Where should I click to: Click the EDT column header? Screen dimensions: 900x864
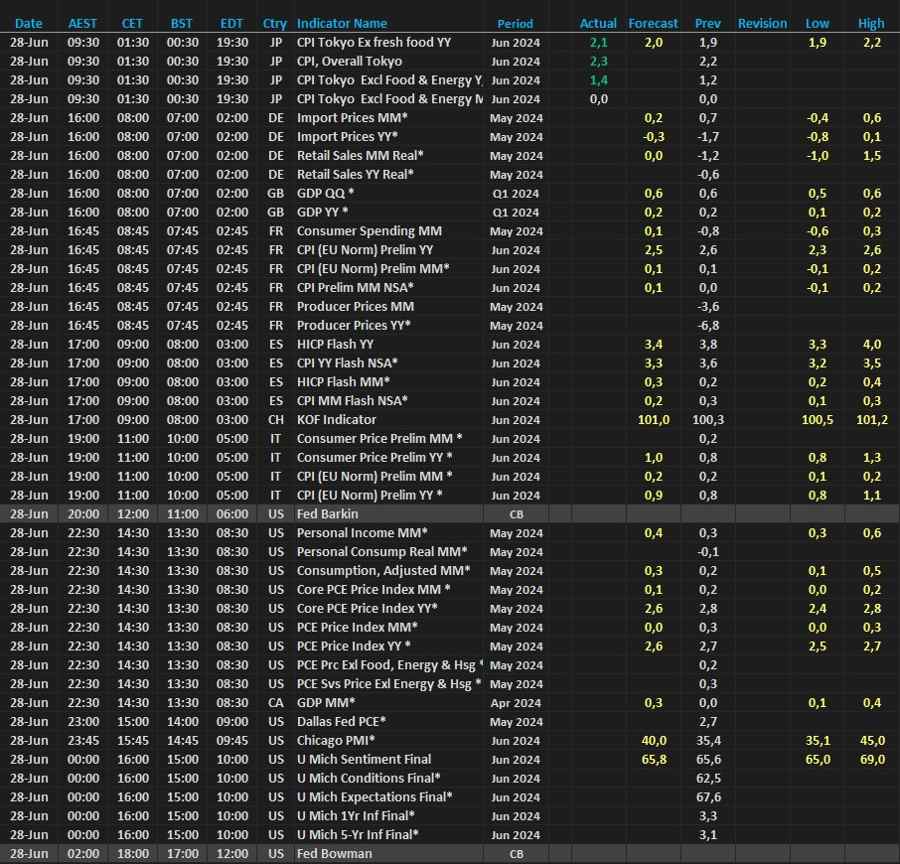coord(232,24)
